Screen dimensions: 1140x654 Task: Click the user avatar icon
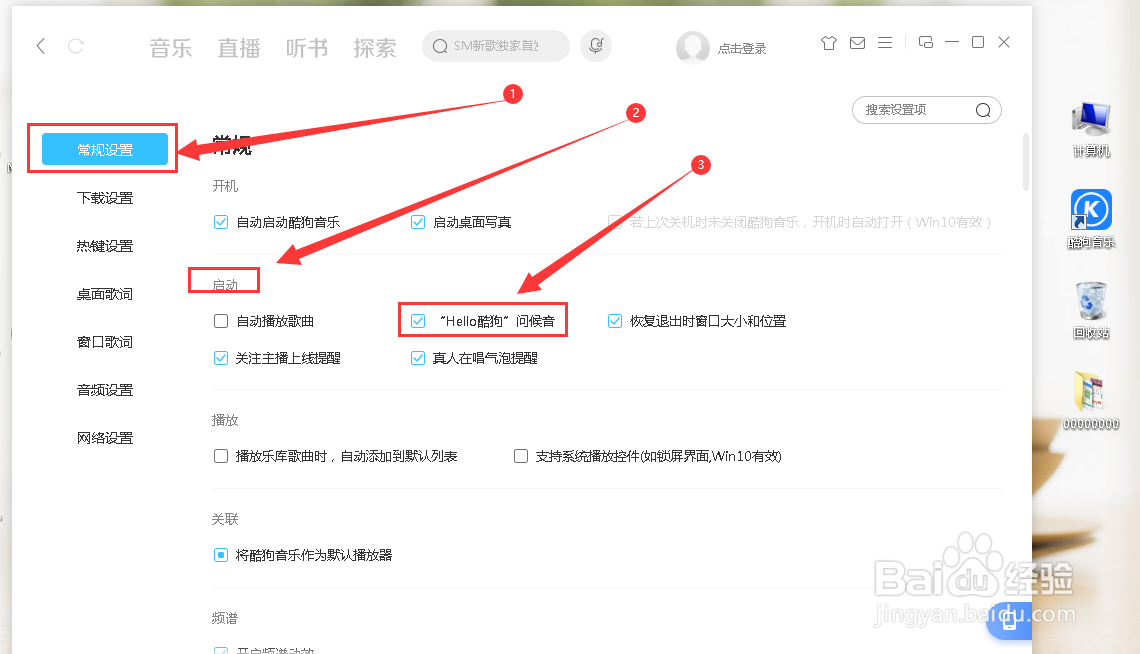(x=692, y=47)
